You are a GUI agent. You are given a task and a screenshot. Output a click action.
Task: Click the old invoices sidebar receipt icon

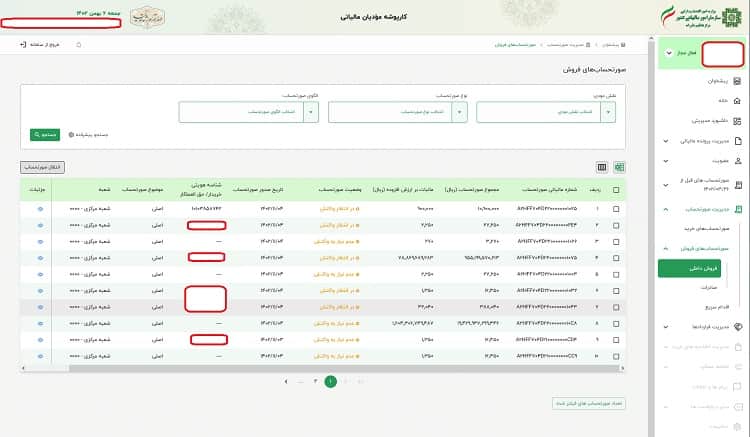pyautogui.click(x=739, y=185)
